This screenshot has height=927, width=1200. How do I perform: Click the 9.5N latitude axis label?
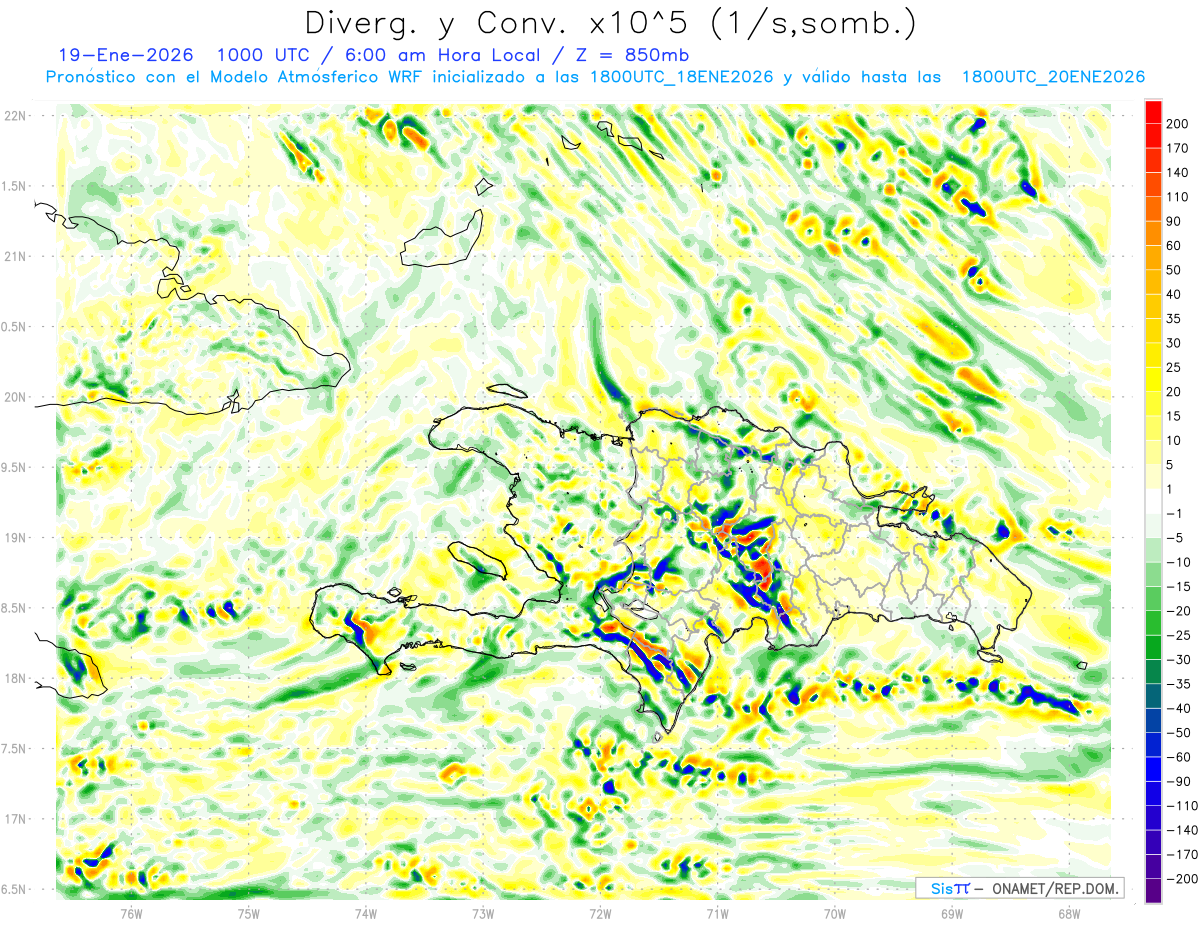(14, 467)
